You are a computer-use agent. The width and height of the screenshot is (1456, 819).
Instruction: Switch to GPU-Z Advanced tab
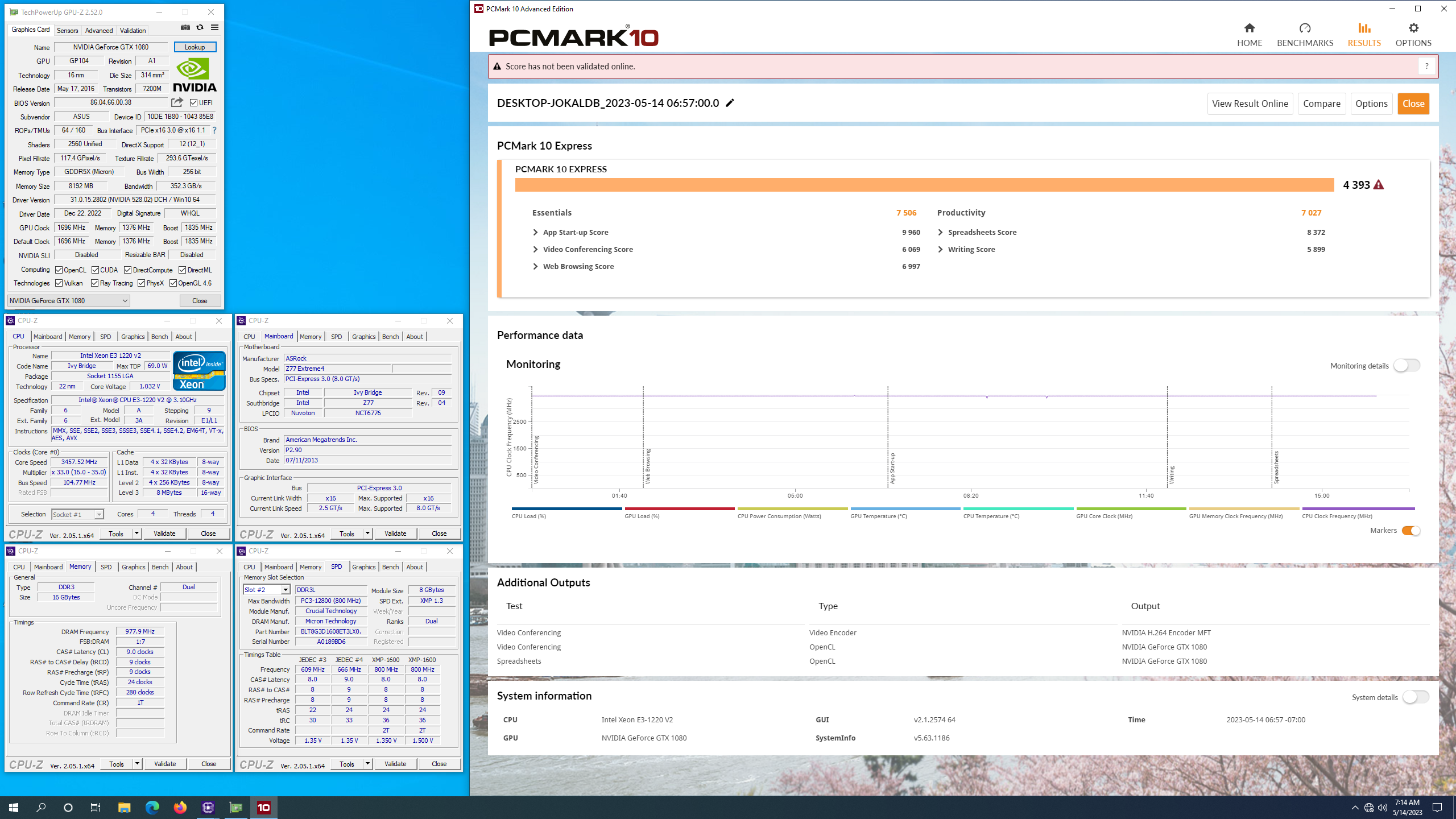point(99,31)
